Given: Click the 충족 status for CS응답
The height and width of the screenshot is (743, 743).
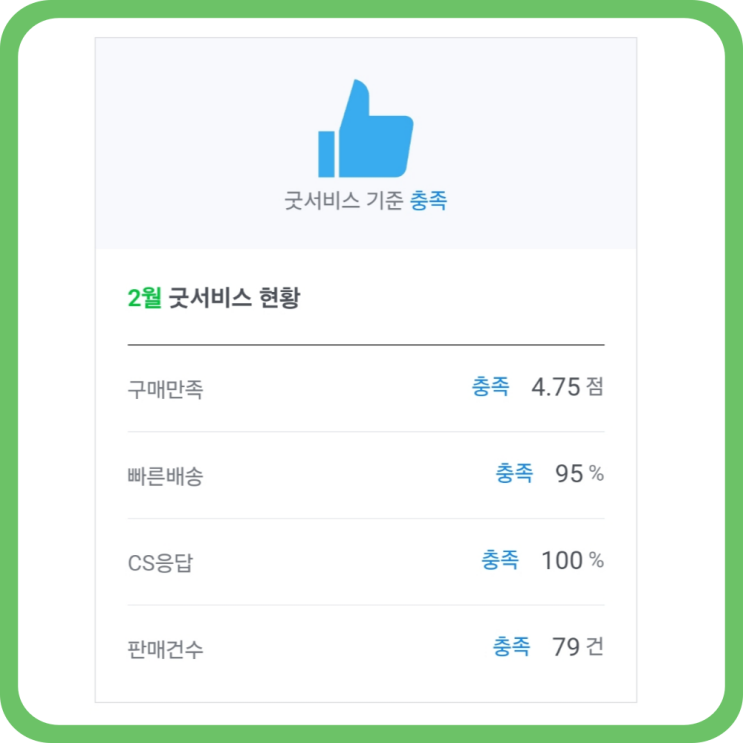Looking at the screenshot, I should [x=500, y=560].
